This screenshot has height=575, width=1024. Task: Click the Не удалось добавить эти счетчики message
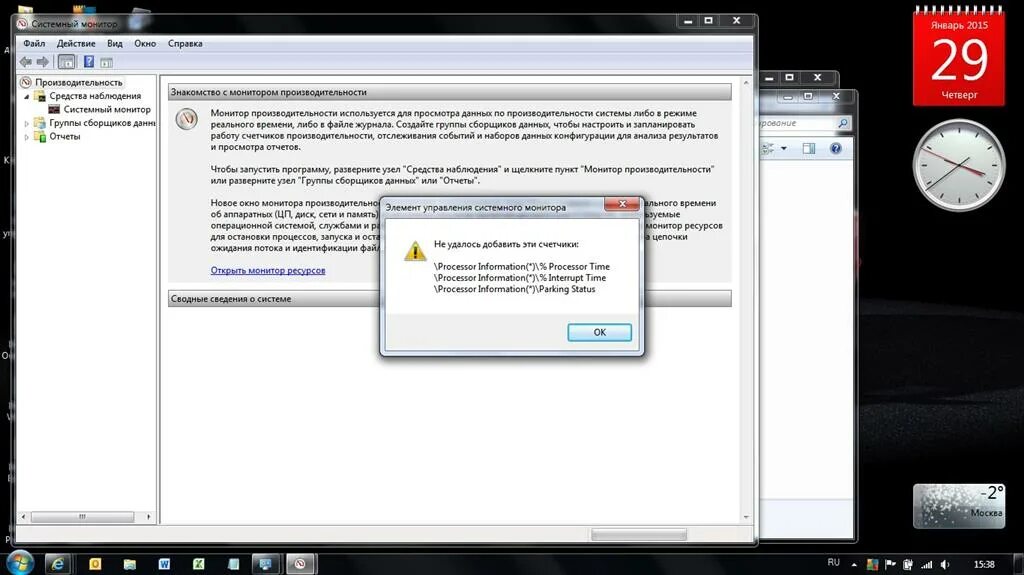coord(506,244)
